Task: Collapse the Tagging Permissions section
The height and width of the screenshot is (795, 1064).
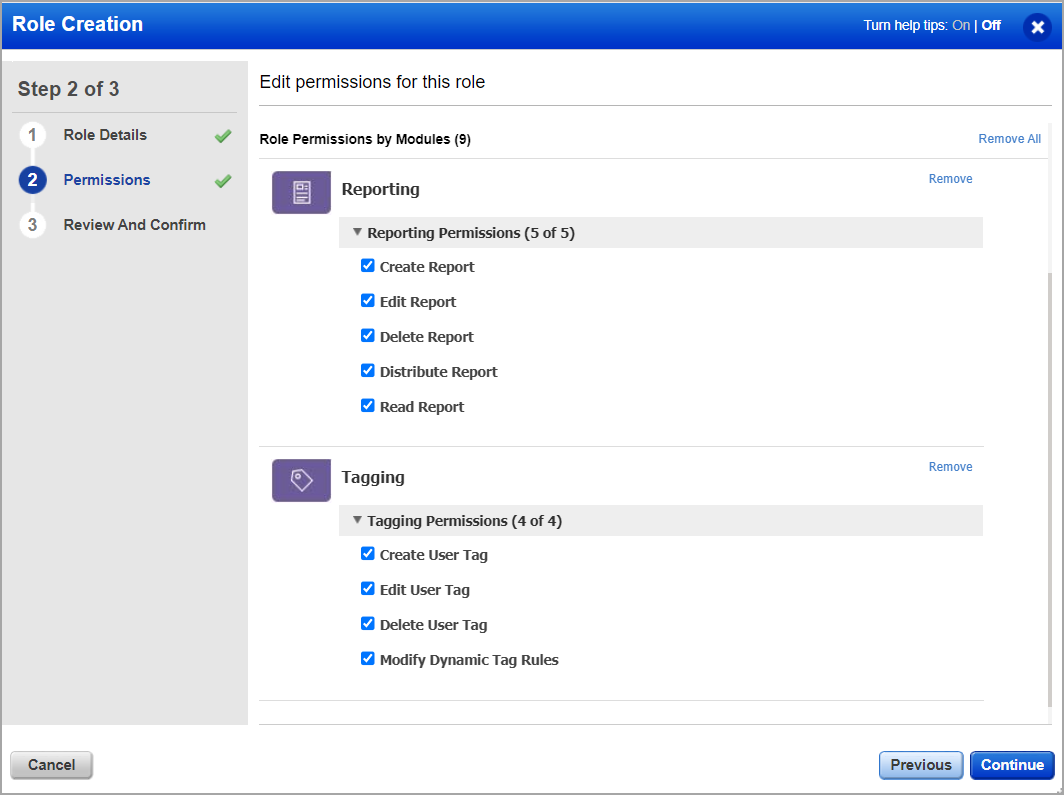Action: click(x=357, y=520)
